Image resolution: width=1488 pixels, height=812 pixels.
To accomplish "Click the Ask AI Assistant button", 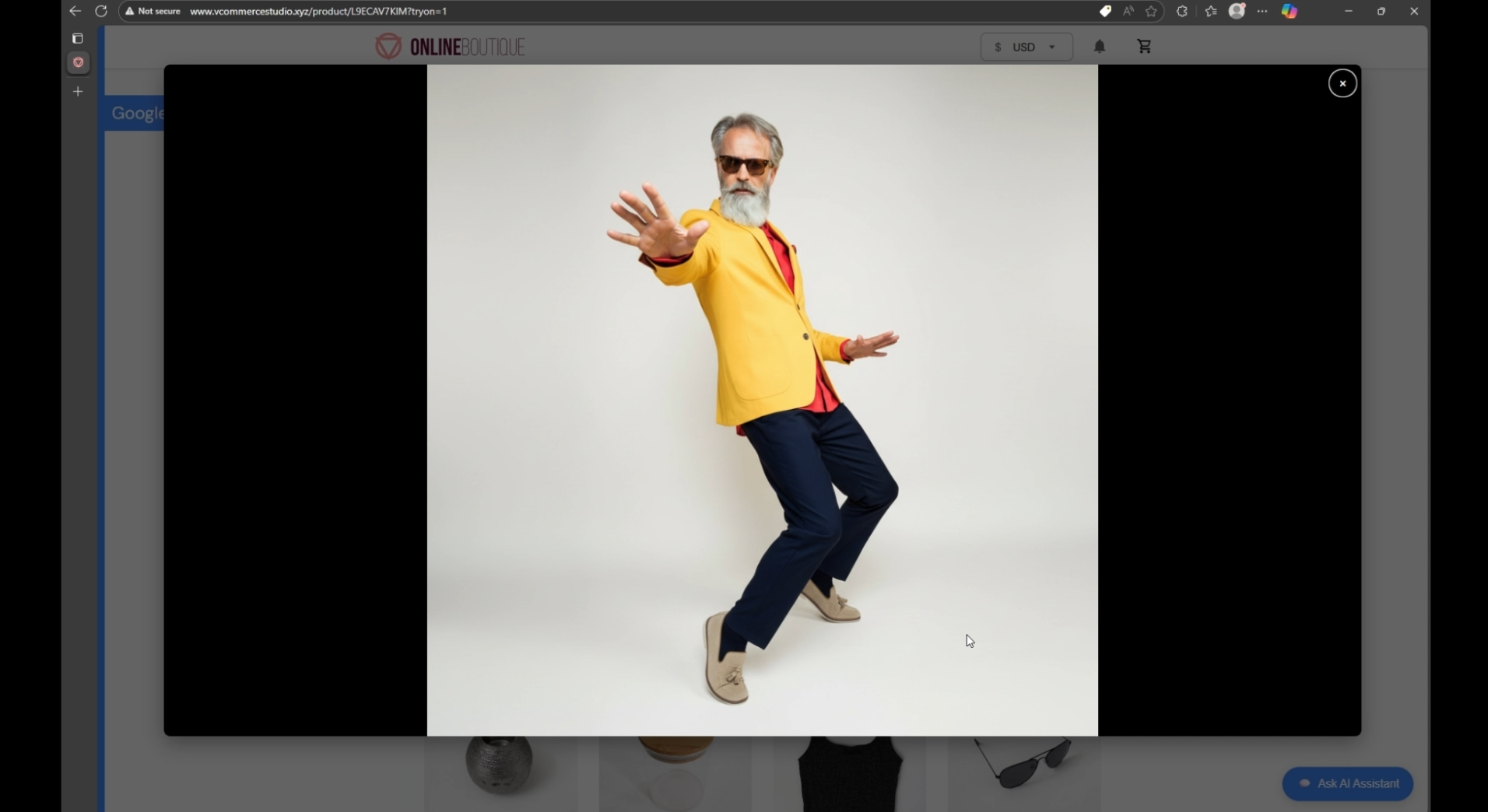I will click(x=1348, y=783).
